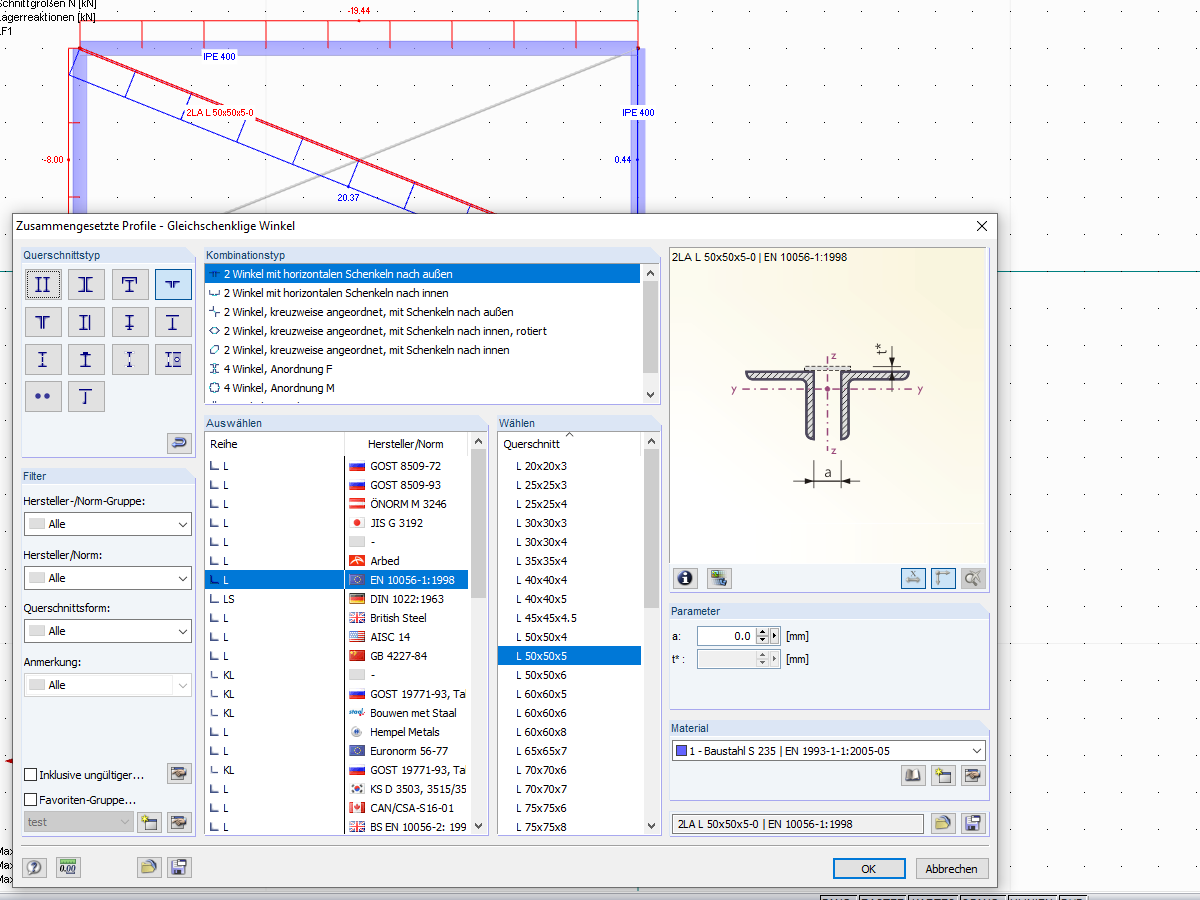Pick the I-section with top cap plate type
The width and height of the screenshot is (1200, 900).
pos(86,359)
